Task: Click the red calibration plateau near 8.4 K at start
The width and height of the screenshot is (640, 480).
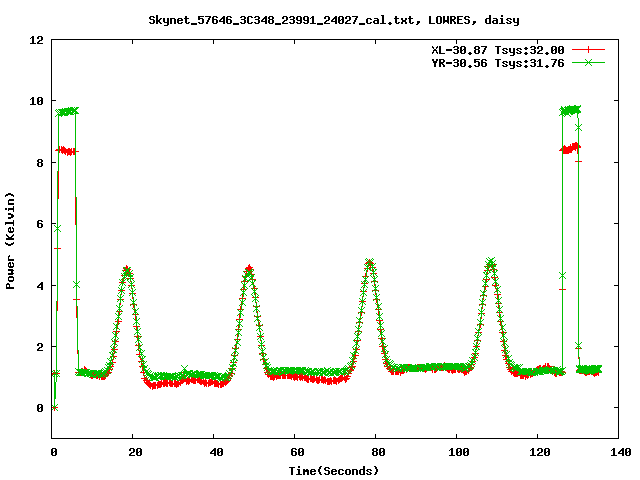Action: click(x=67, y=151)
